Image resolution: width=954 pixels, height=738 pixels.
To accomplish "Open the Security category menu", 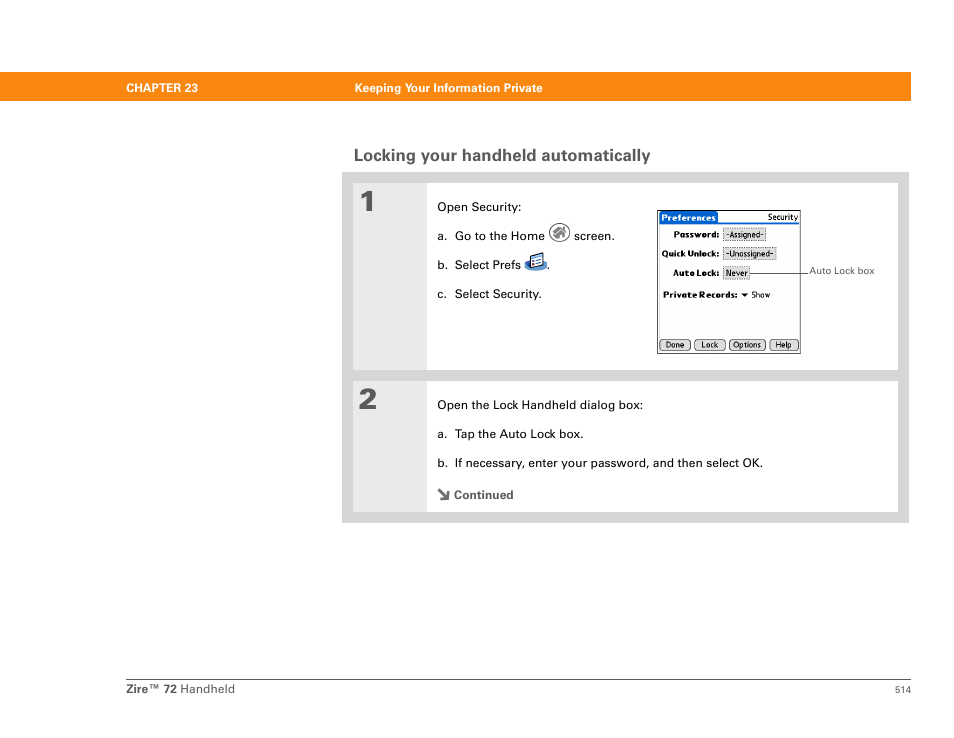I will click(782, 217).
